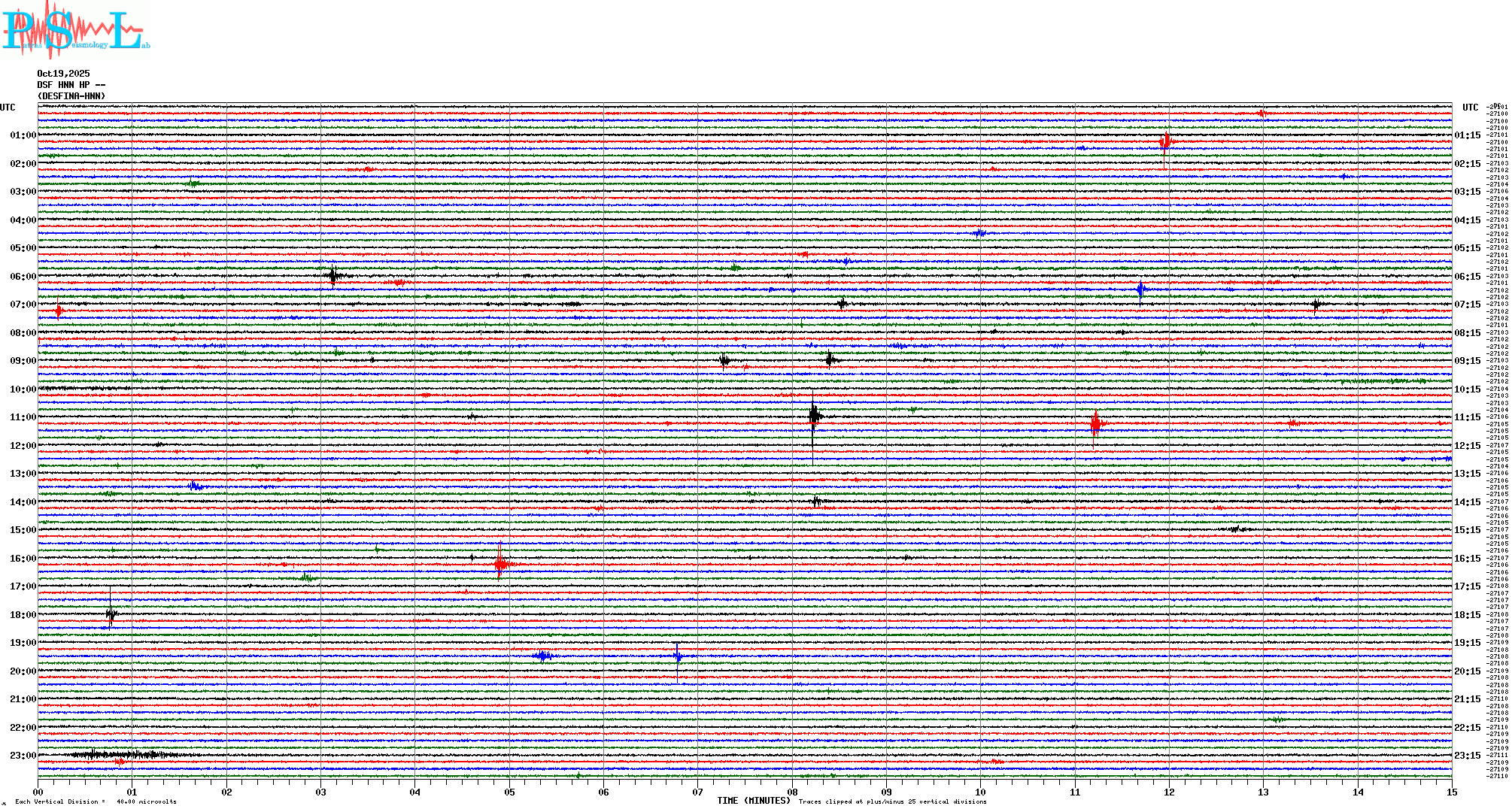Image resolution: width=1512 pixels, height=812 pixels.
Task: Click the TIME (MINUTES) axis title
Action: [x=753, y=801]
